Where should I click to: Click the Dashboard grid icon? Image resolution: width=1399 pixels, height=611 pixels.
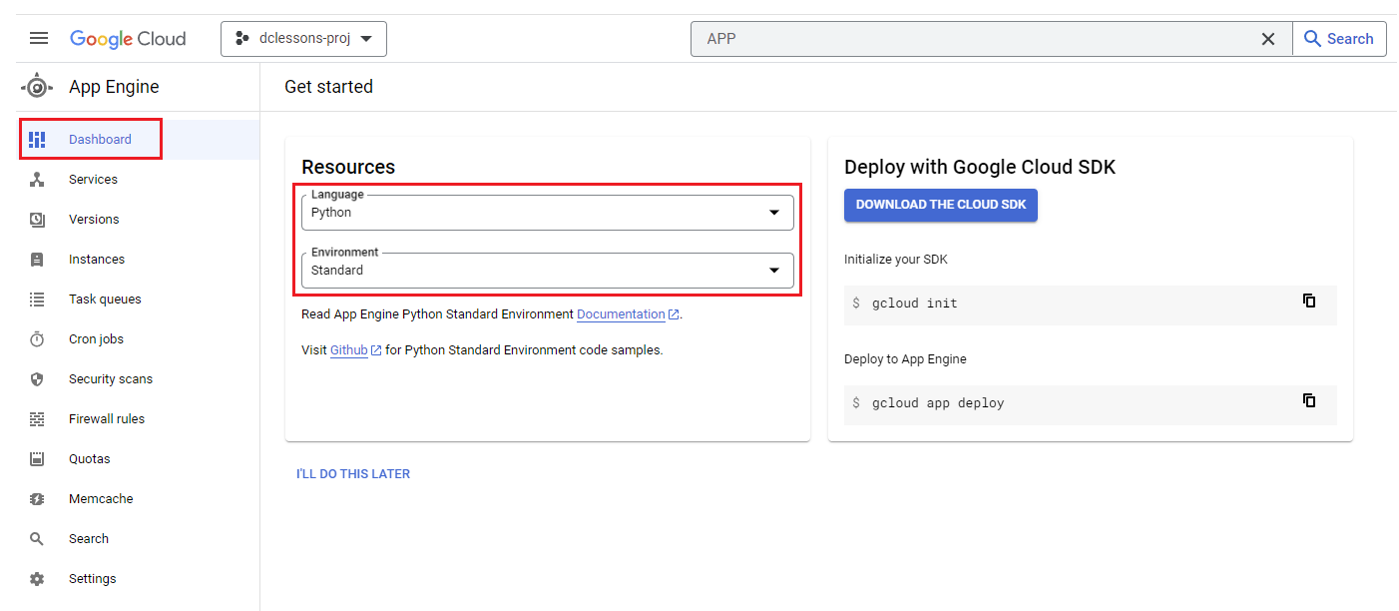point(37,140)
